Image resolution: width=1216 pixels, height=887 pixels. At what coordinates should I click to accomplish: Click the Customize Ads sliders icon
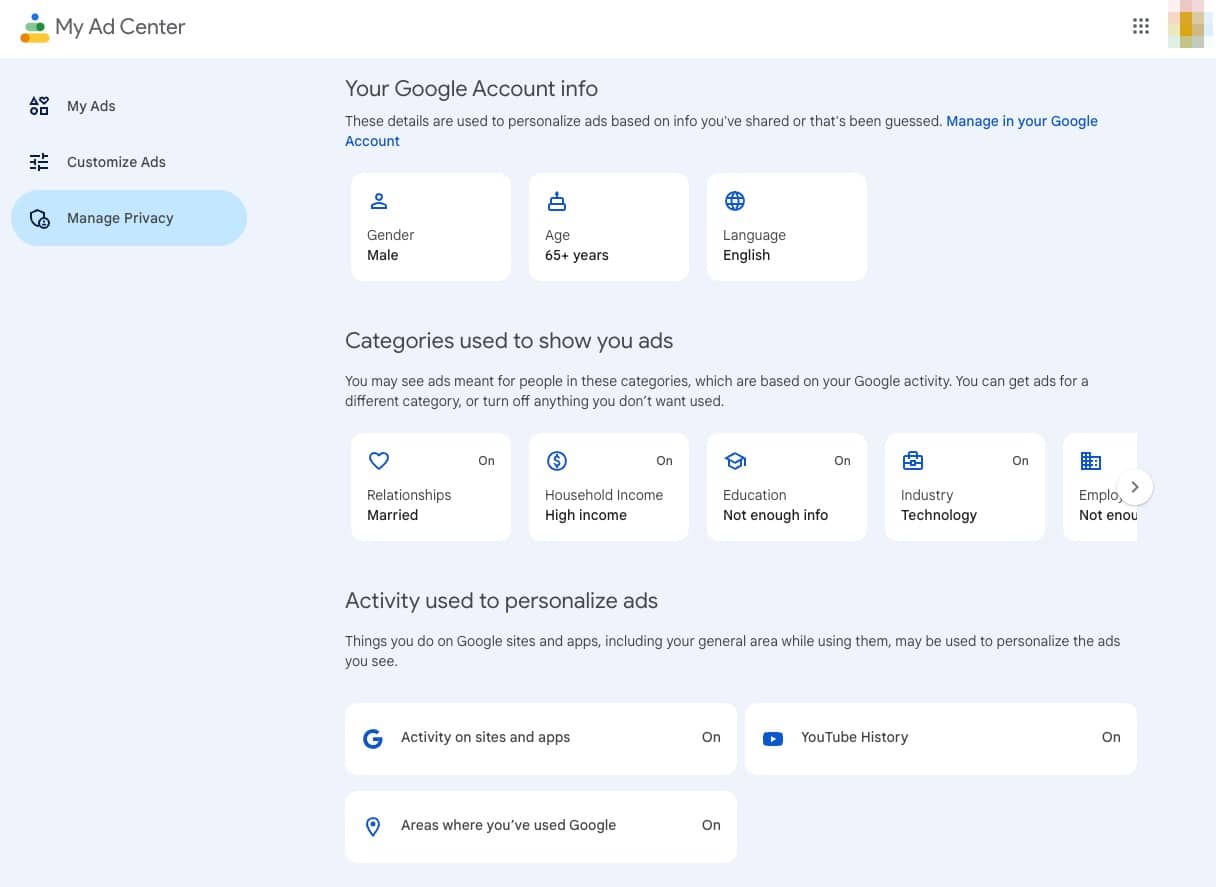tap(39, 162)
